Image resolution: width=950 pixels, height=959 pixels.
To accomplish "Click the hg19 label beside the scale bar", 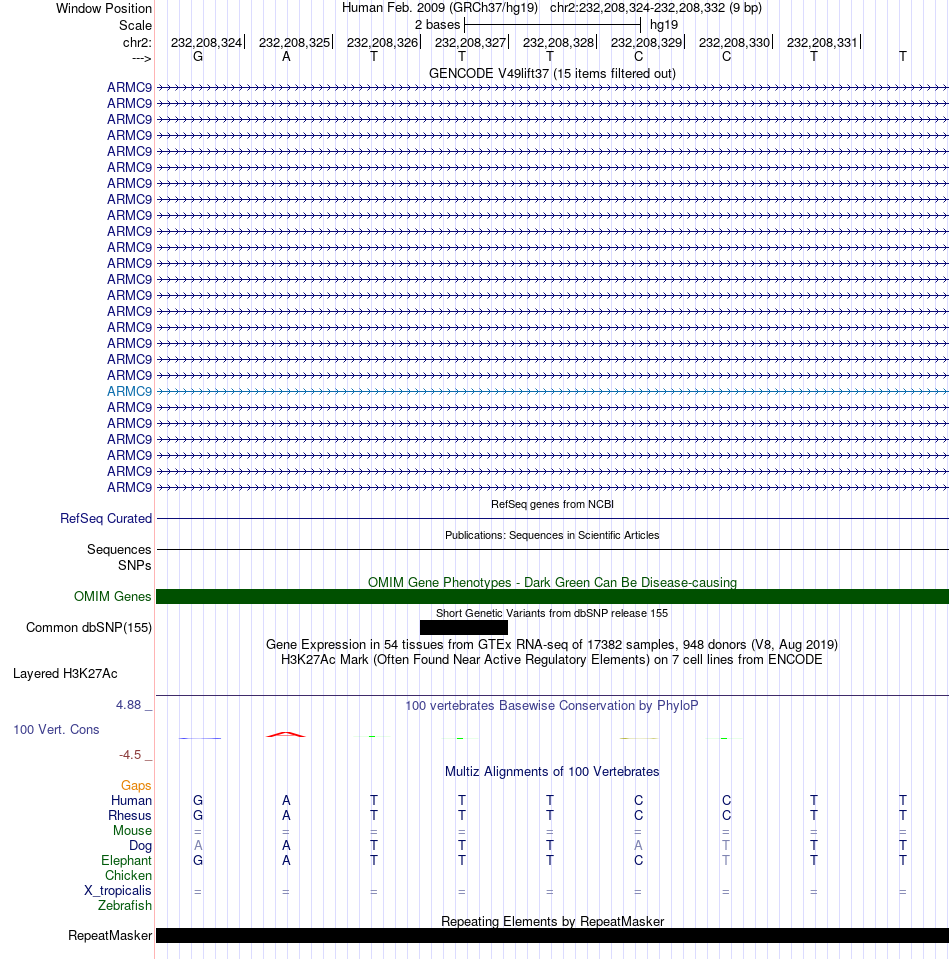I will [664, 25].
